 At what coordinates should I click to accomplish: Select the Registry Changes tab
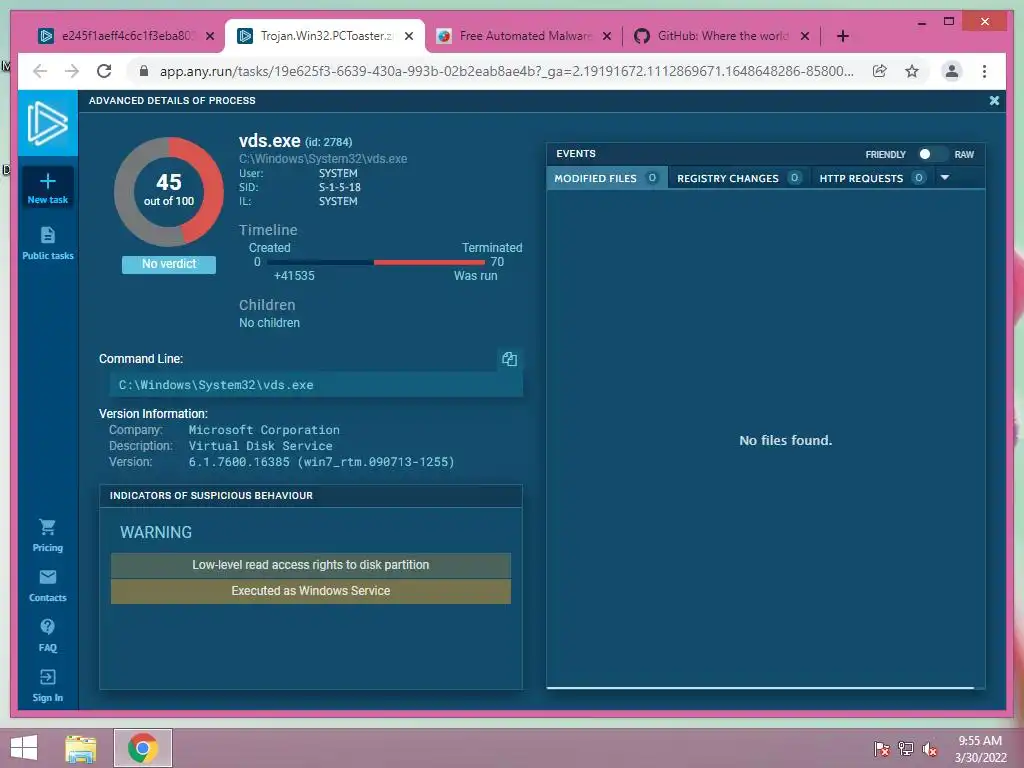(739, 178)
